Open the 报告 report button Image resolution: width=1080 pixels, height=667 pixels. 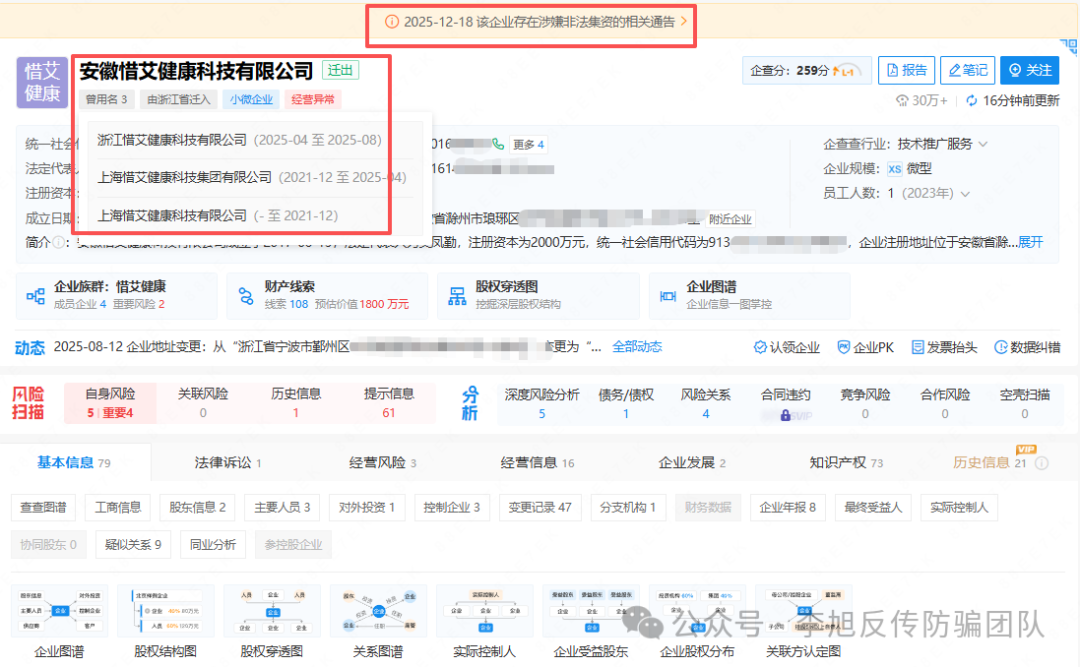906,70
